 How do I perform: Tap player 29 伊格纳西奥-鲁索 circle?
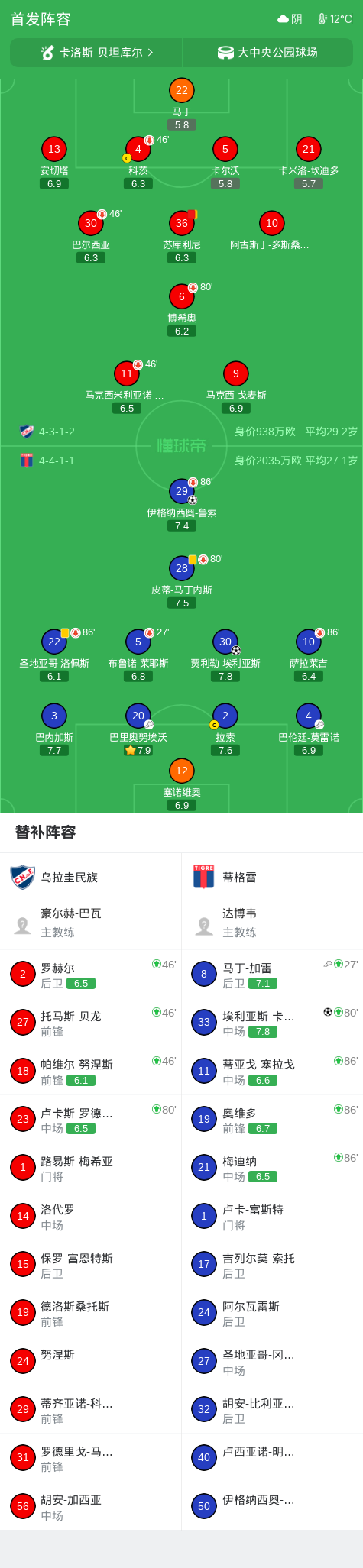(181, 491)
